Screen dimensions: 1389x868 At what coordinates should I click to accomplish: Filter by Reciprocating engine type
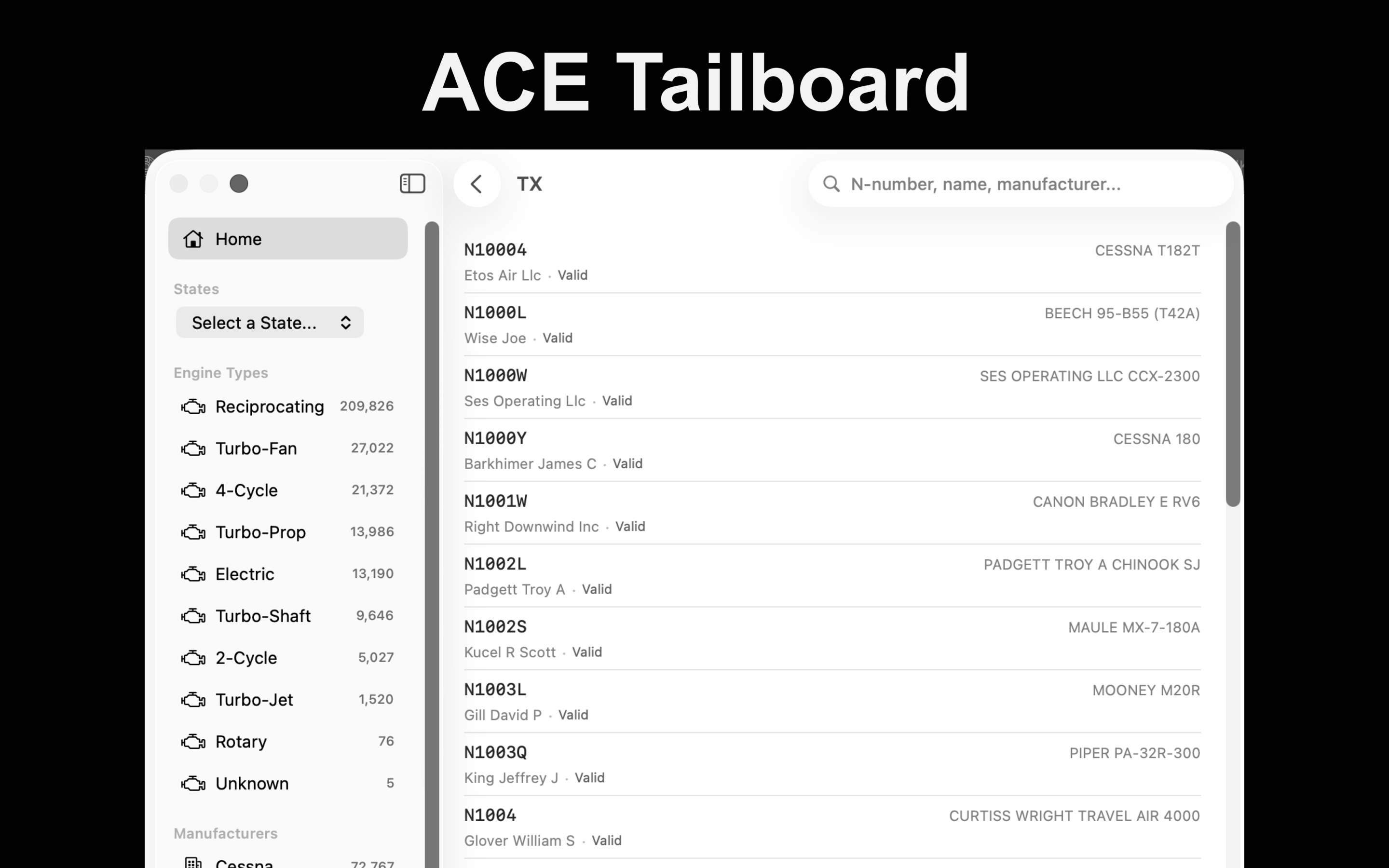pos(287,407)
